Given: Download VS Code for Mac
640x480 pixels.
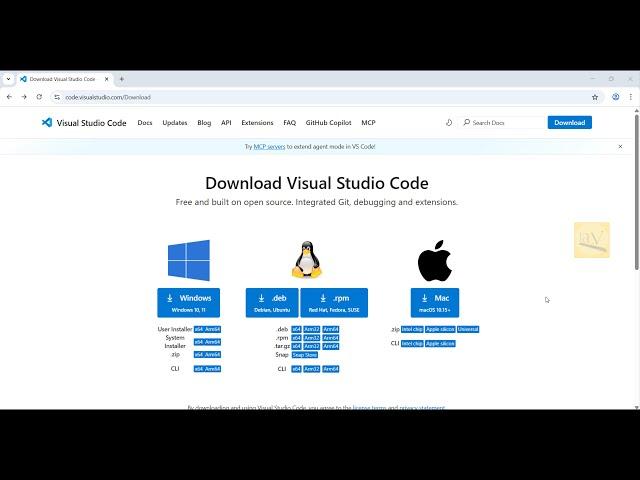Looking at the screenshot, I should tap(435, 302).
